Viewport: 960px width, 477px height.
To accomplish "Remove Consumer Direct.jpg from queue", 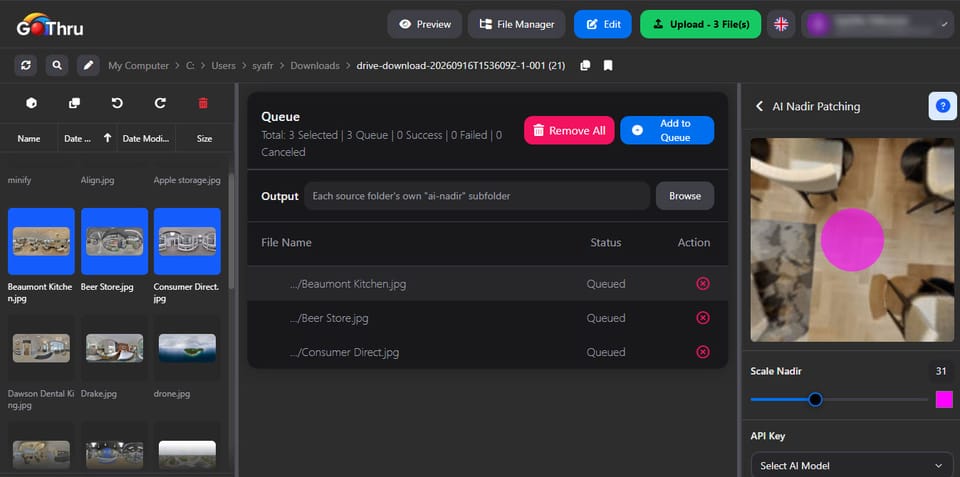I will [x=703, y=352].
